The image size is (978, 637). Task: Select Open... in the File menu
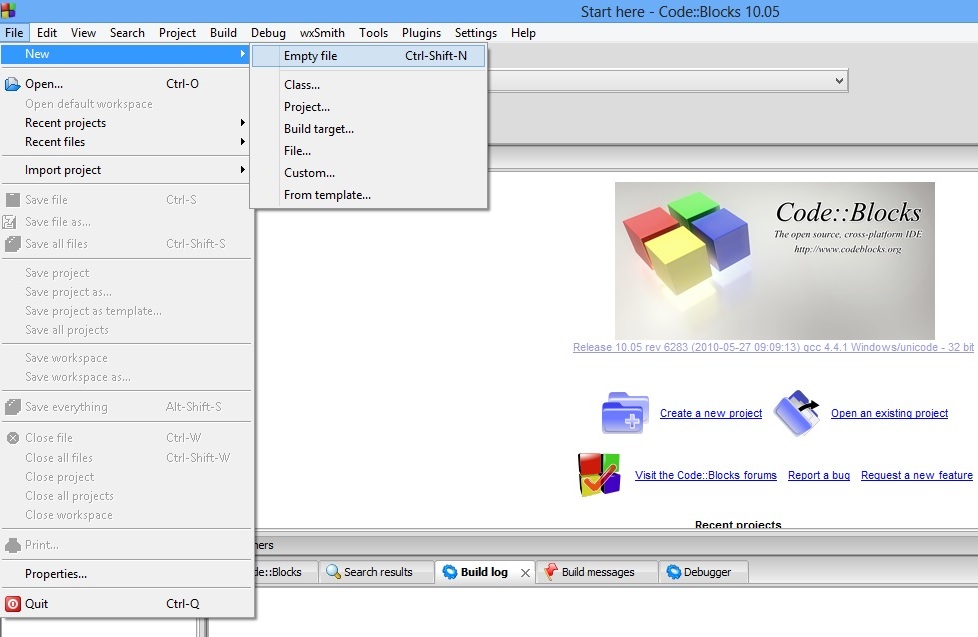click(x=126, y=84)
